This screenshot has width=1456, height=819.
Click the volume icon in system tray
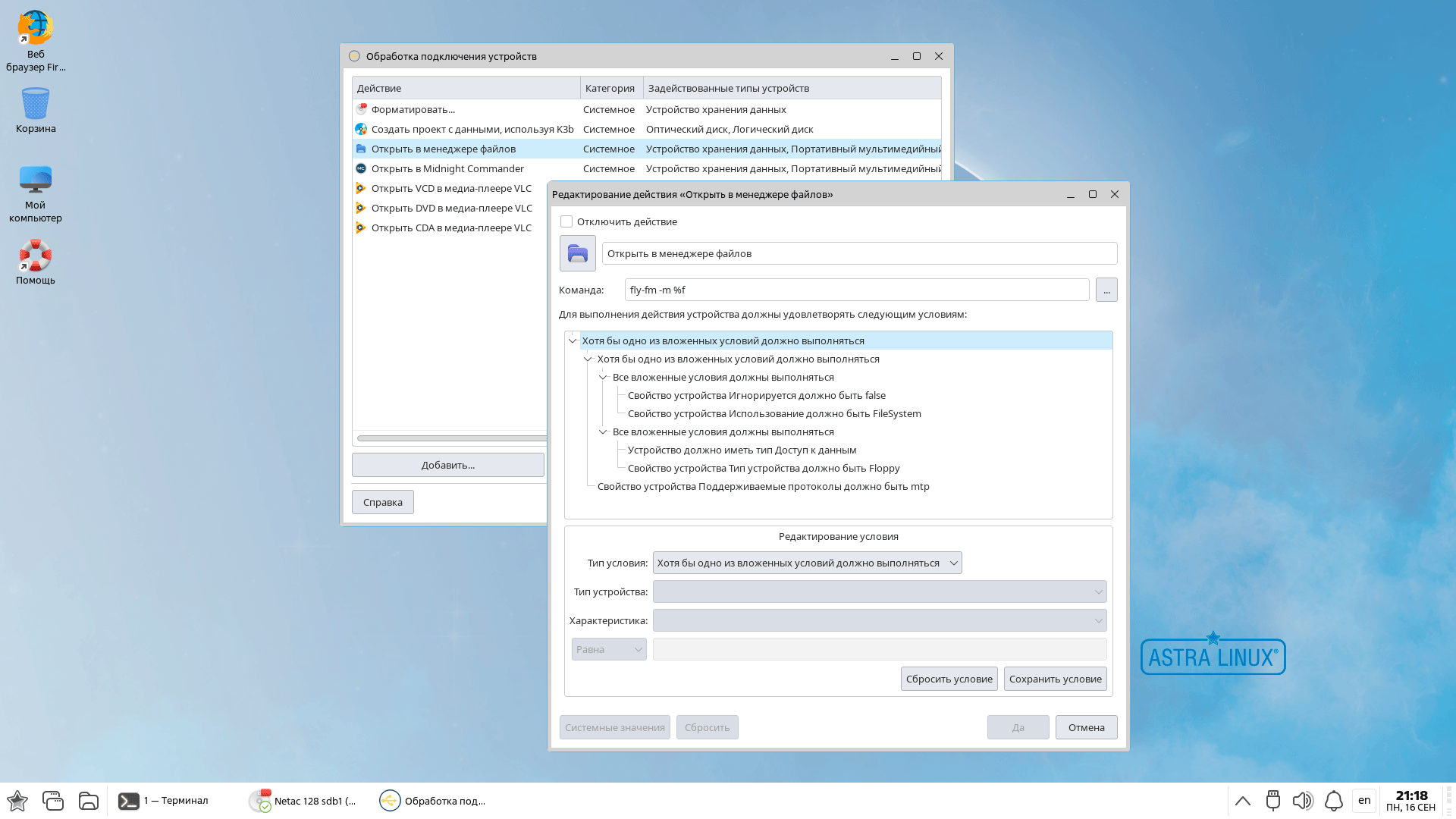[x=1302, y=801]
